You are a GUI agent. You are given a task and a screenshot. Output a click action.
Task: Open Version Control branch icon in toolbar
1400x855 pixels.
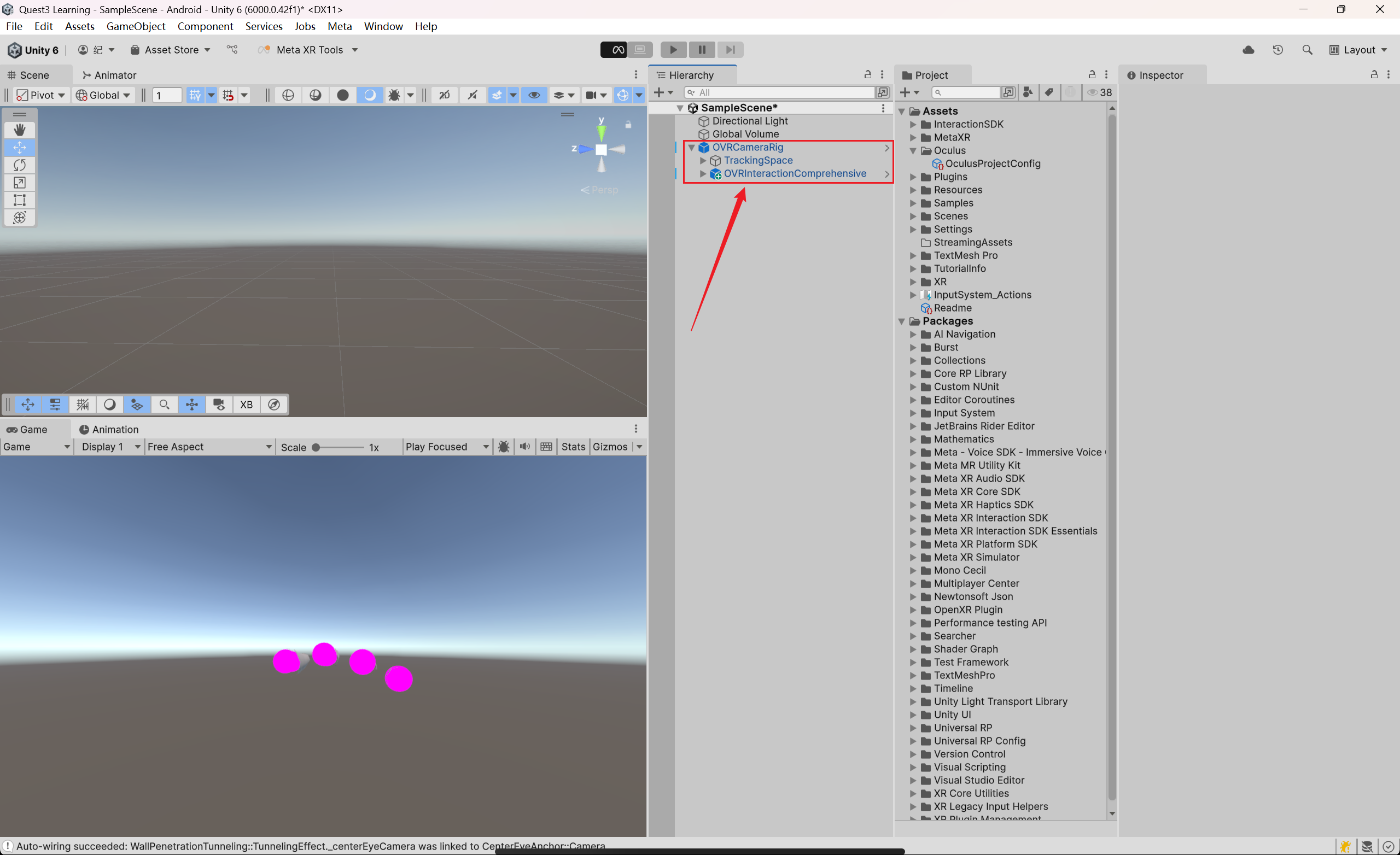[x=232, y=50]
